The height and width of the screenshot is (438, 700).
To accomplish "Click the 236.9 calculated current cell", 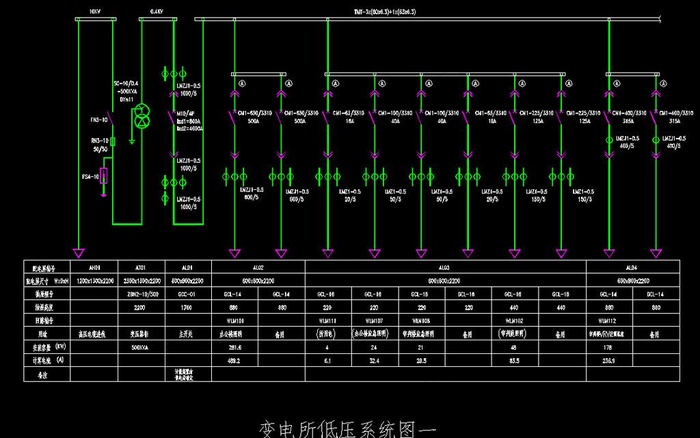I will pos(609,360).
